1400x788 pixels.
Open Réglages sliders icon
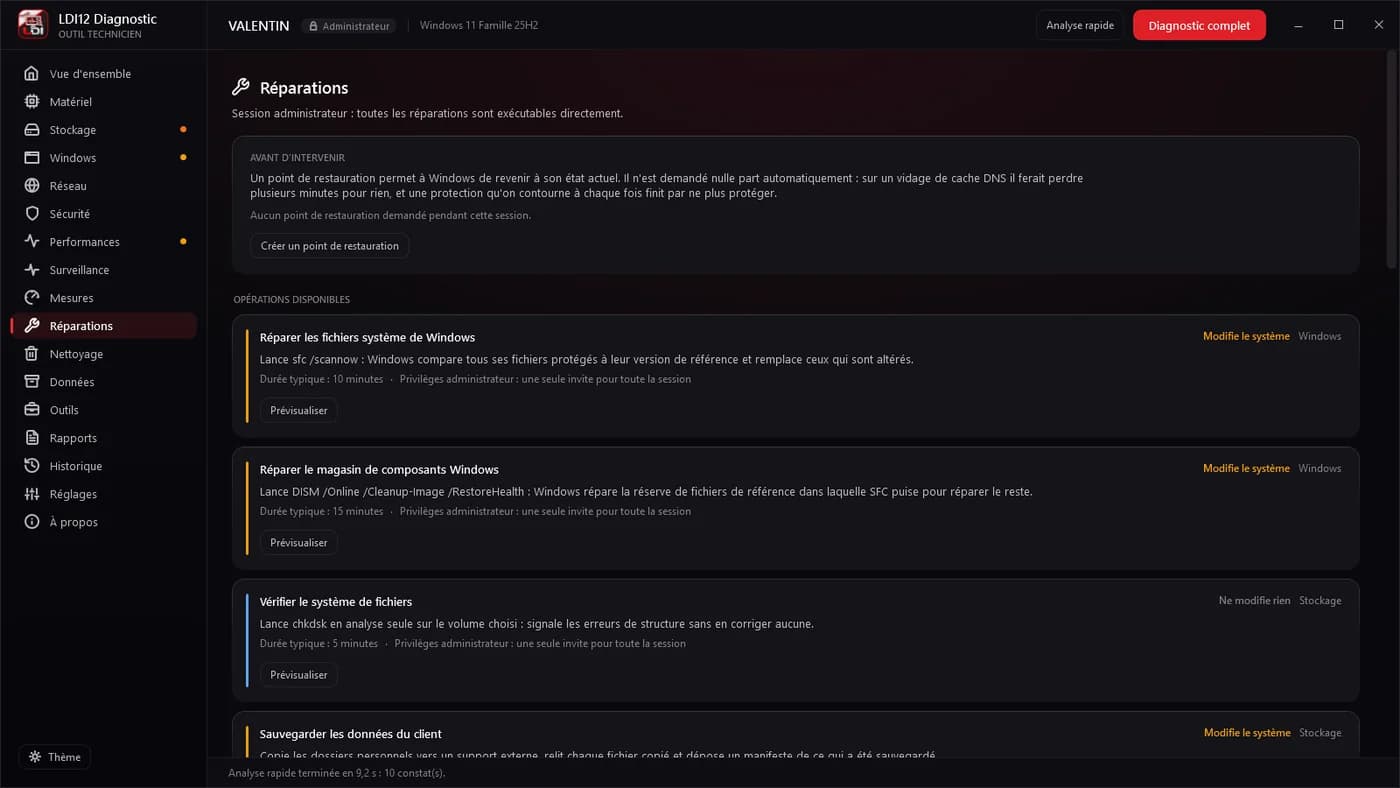[32, 494]
